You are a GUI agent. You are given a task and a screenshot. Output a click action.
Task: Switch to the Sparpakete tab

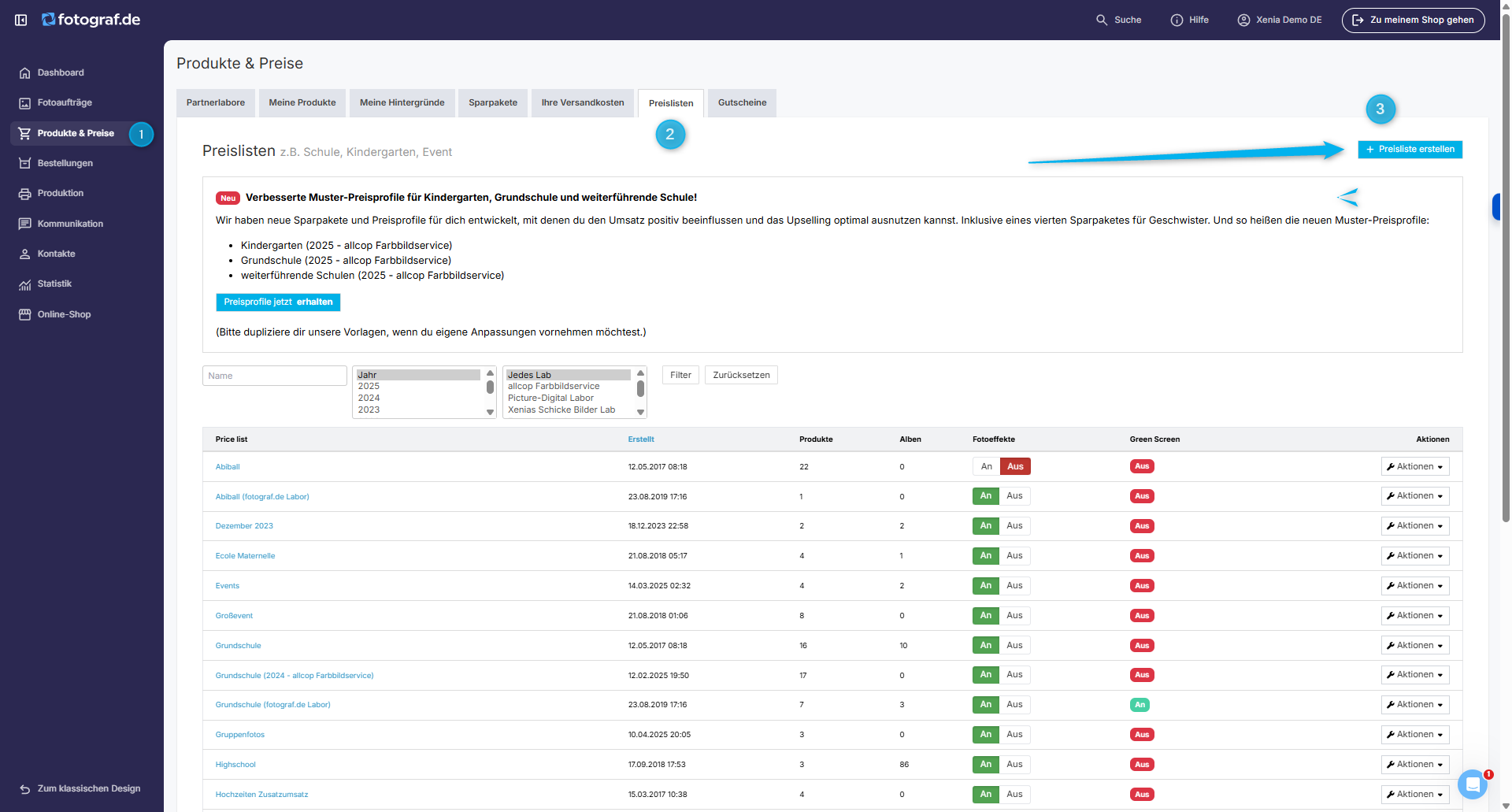coord(493,103)
